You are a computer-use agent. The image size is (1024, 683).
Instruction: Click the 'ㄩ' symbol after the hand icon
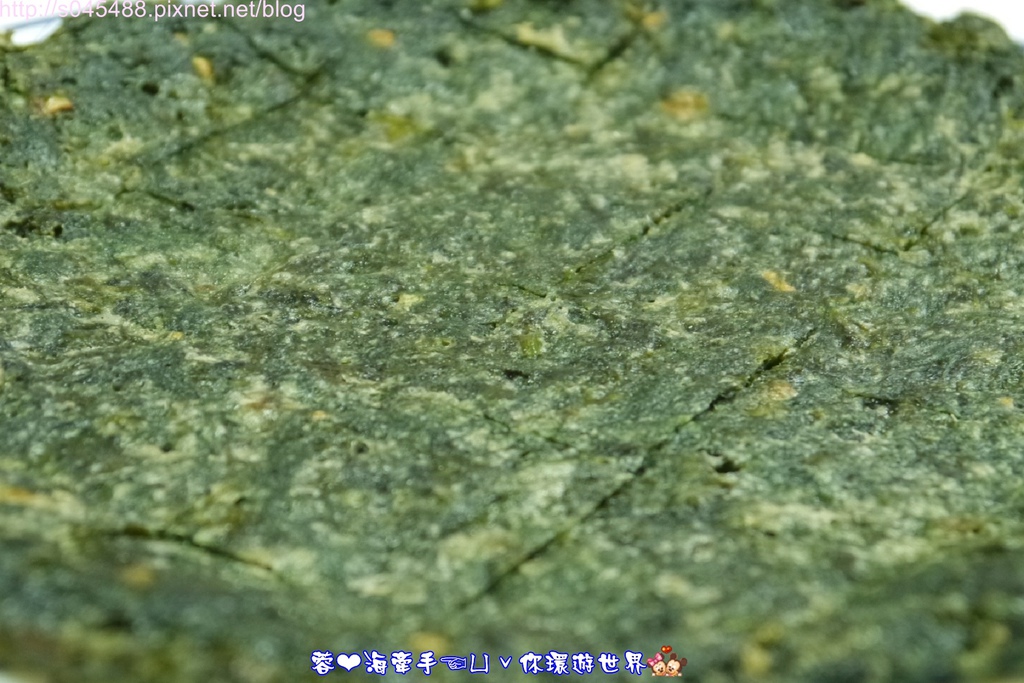point(480,663)
